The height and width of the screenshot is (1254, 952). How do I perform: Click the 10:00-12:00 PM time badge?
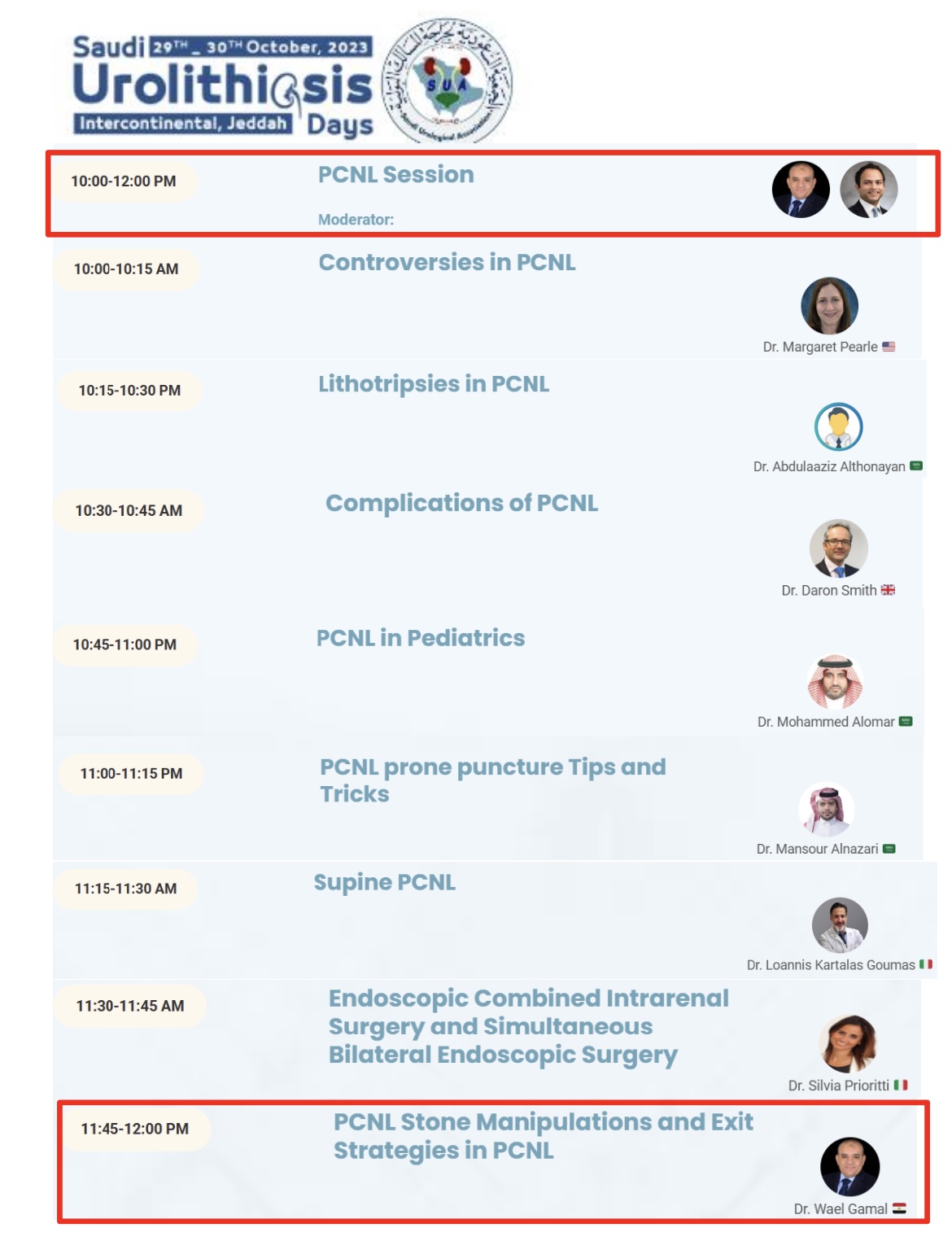[x=124, y=181]
